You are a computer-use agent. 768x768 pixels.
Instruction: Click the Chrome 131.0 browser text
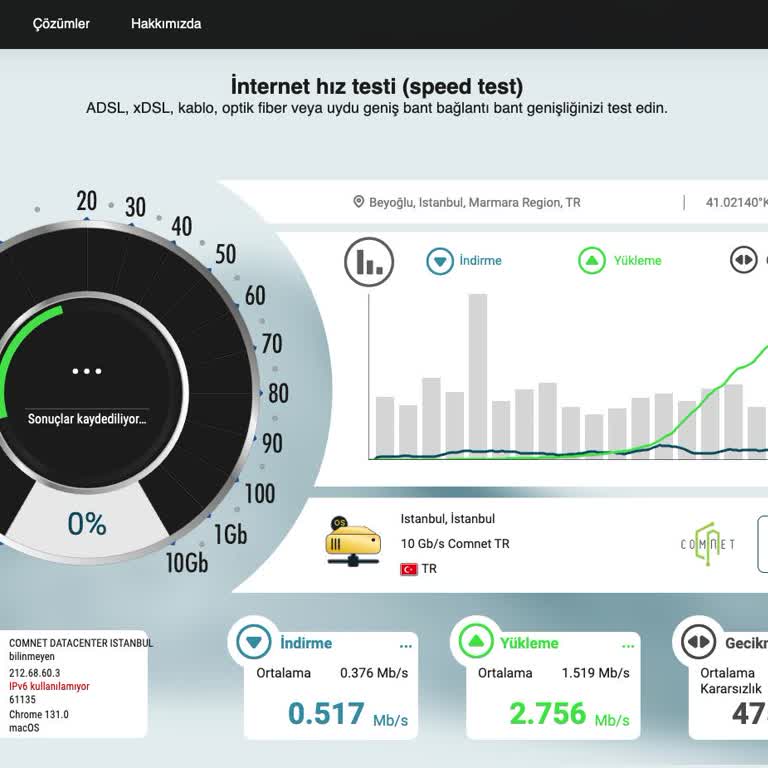click(x=39, y=714)
